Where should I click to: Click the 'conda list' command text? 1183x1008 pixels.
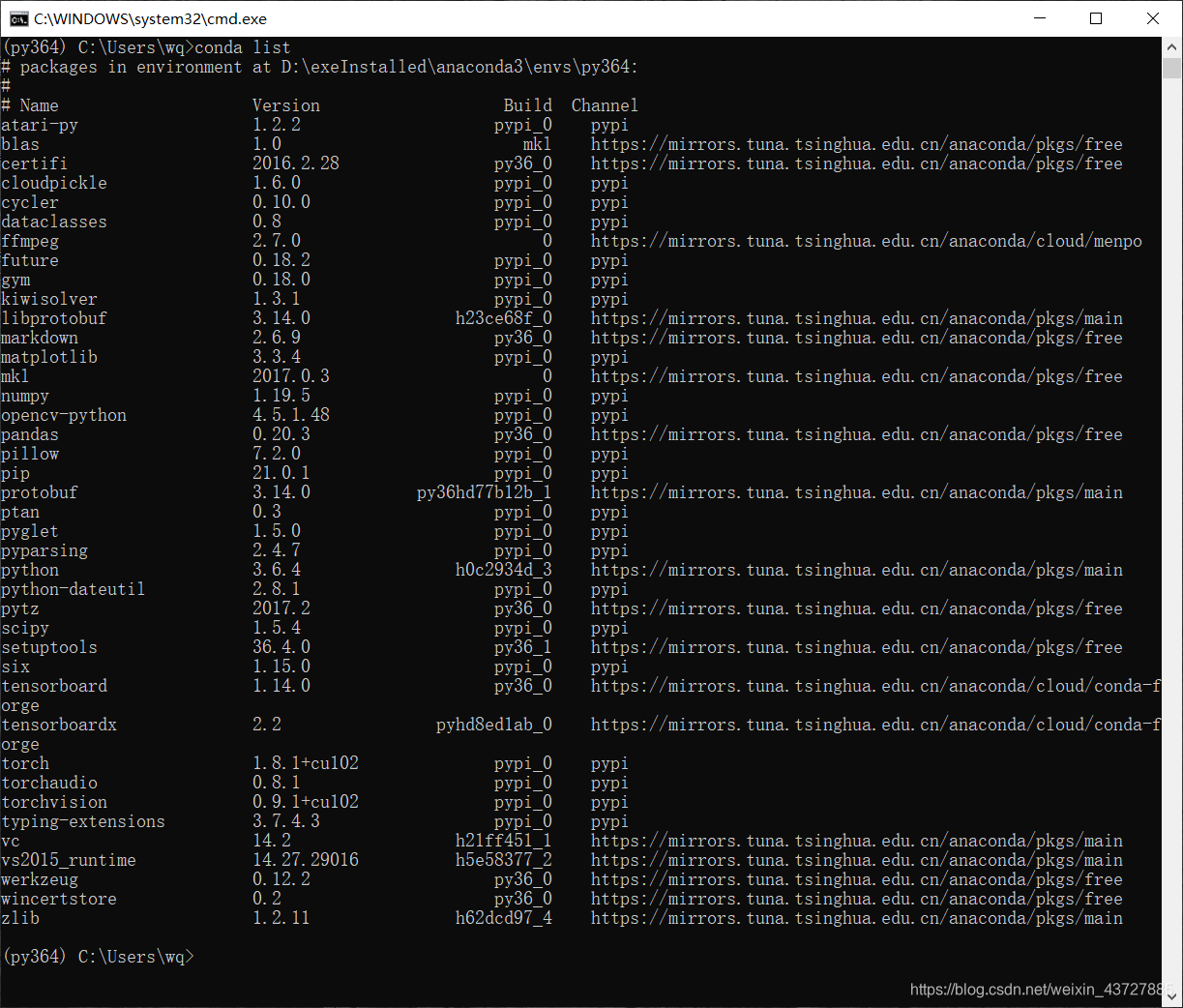tap(243, 47)
